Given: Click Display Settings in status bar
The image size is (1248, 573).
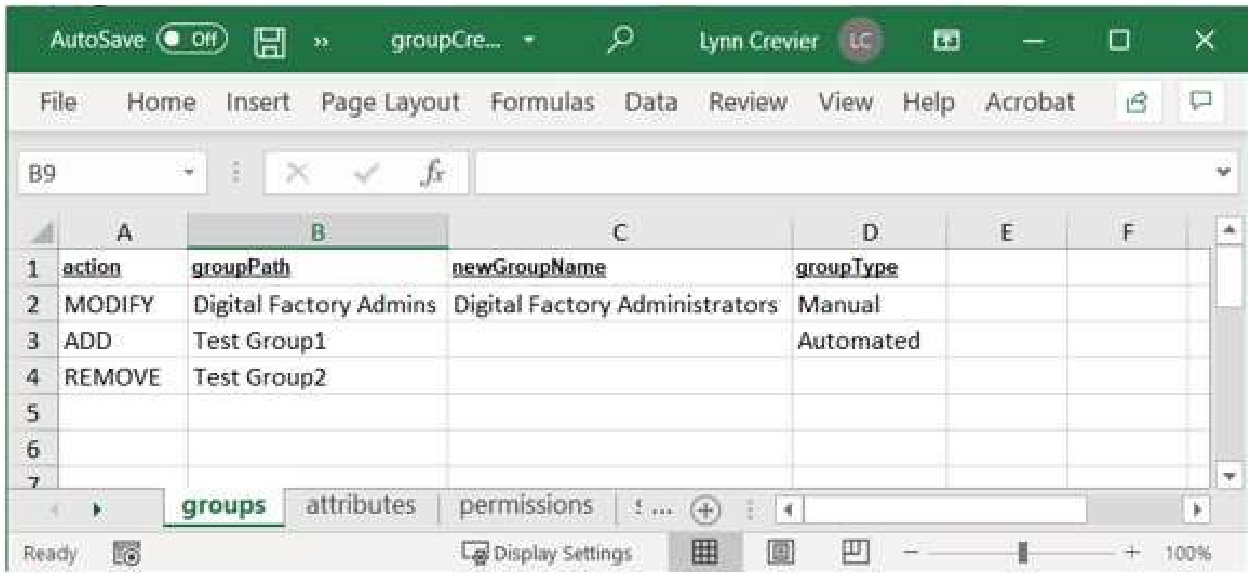Looking at the screenshot, I should [545, 553].
